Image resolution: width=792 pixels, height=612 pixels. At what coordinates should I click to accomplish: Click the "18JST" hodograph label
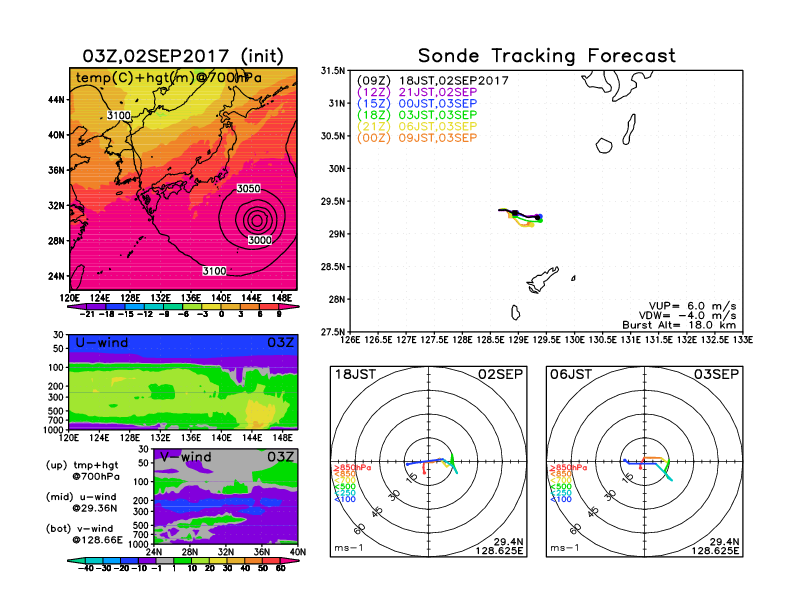click(355, 375)
